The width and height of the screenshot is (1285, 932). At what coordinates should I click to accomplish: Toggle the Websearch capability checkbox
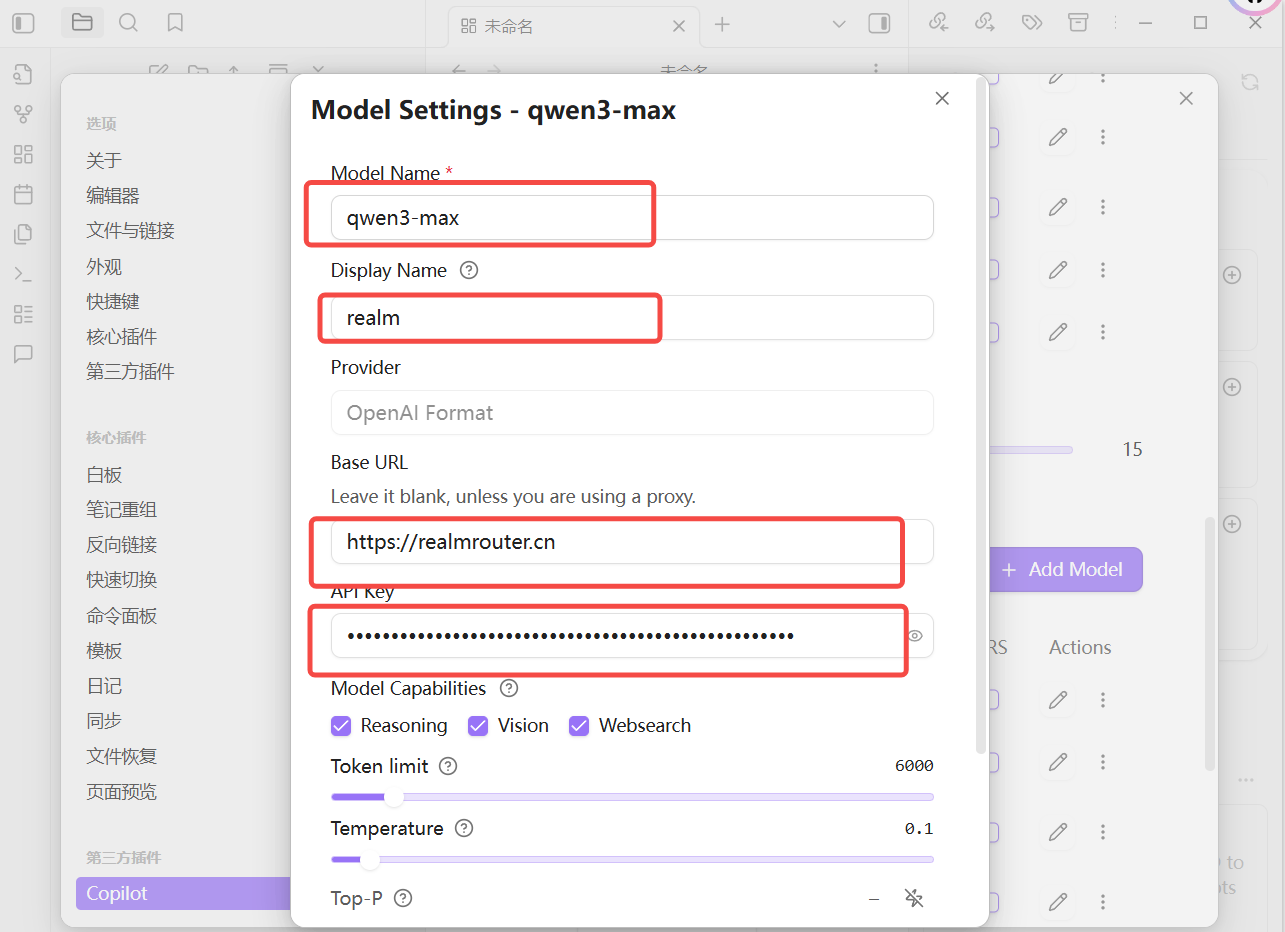[x=579, y=726]
